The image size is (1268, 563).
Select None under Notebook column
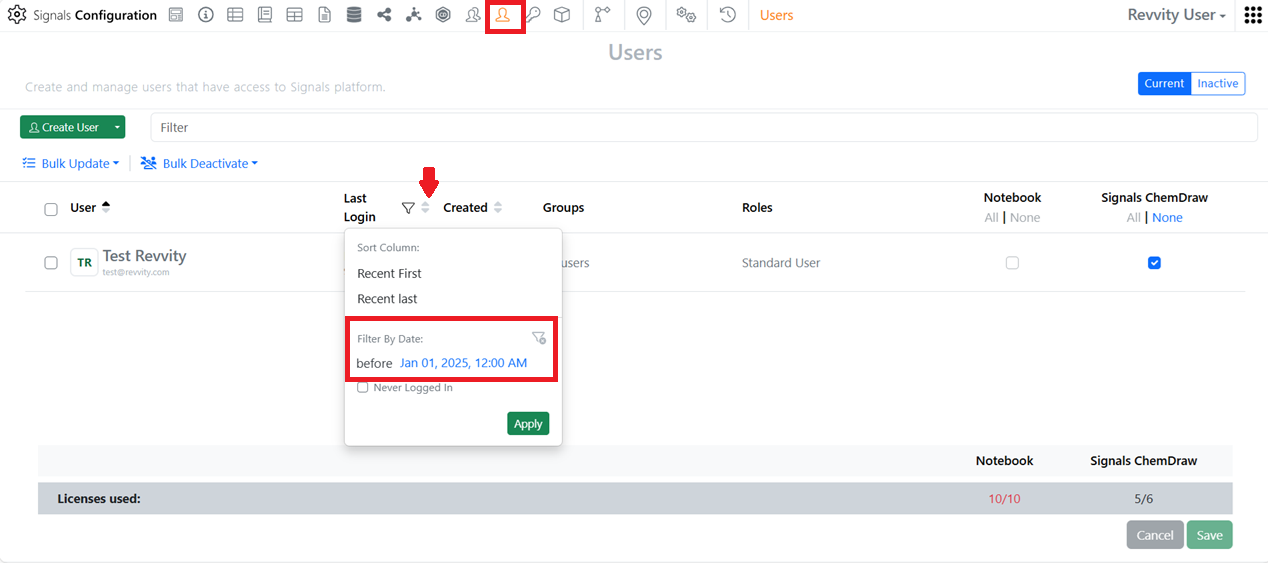(1025, 217)
